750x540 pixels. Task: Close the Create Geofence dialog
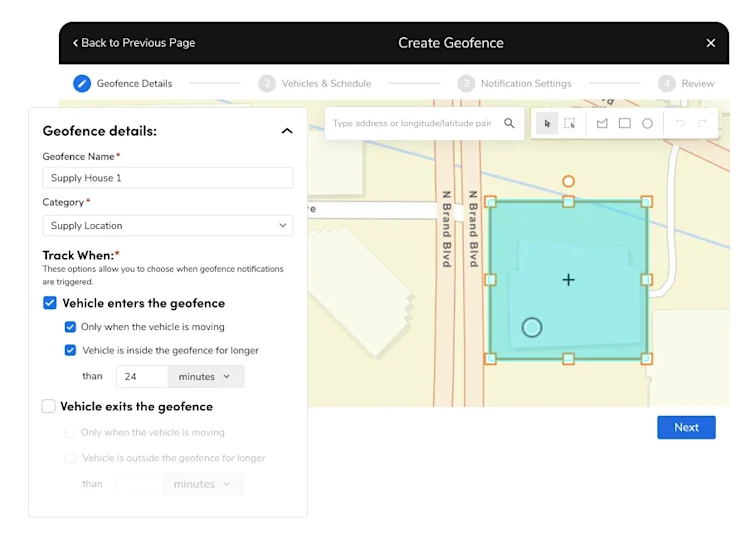(711, 43)
